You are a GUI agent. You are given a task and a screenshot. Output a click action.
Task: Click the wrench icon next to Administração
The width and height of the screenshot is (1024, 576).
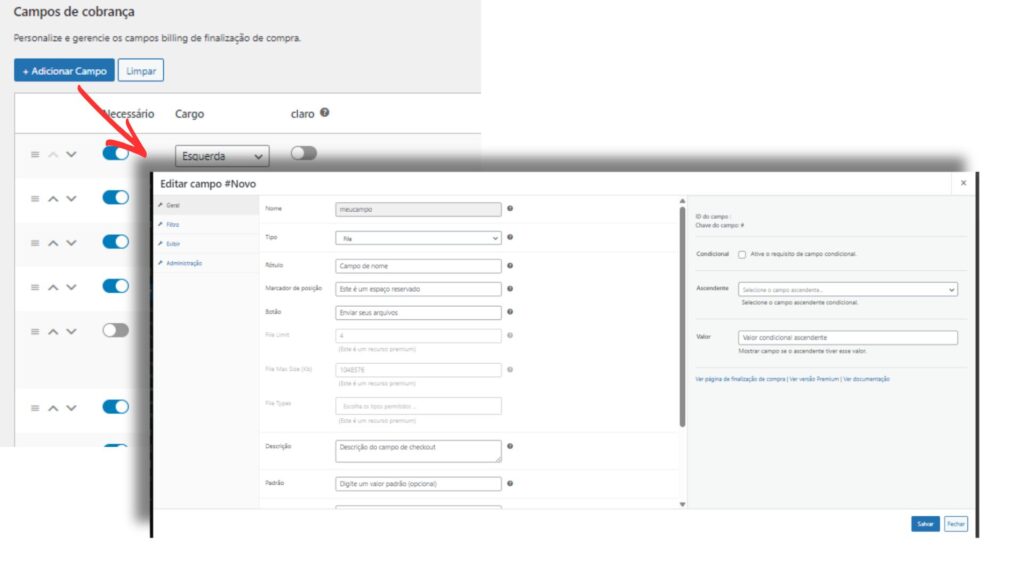pos(161,262)
